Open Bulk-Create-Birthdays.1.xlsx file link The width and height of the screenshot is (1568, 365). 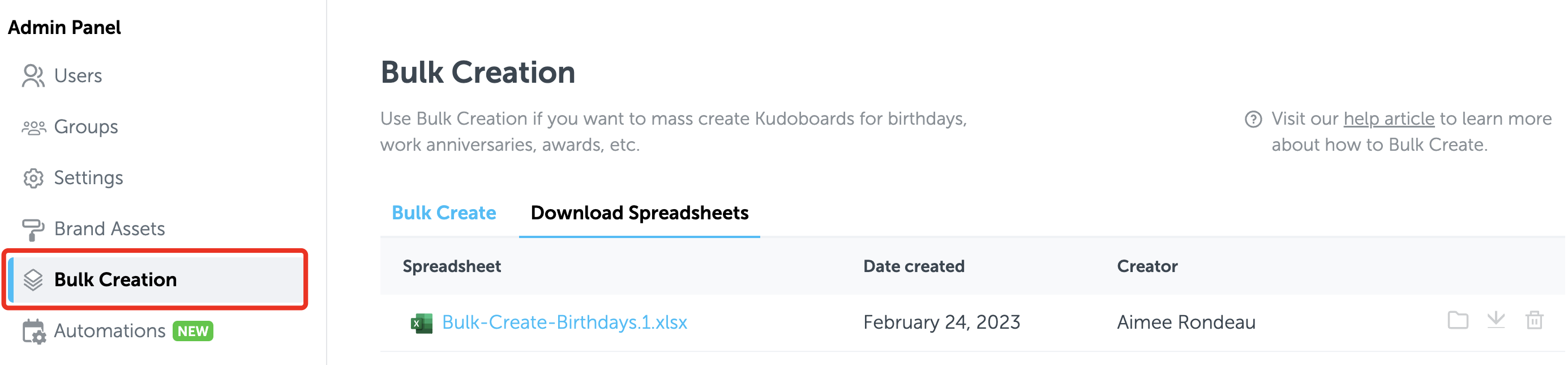[x=564, y=322]
